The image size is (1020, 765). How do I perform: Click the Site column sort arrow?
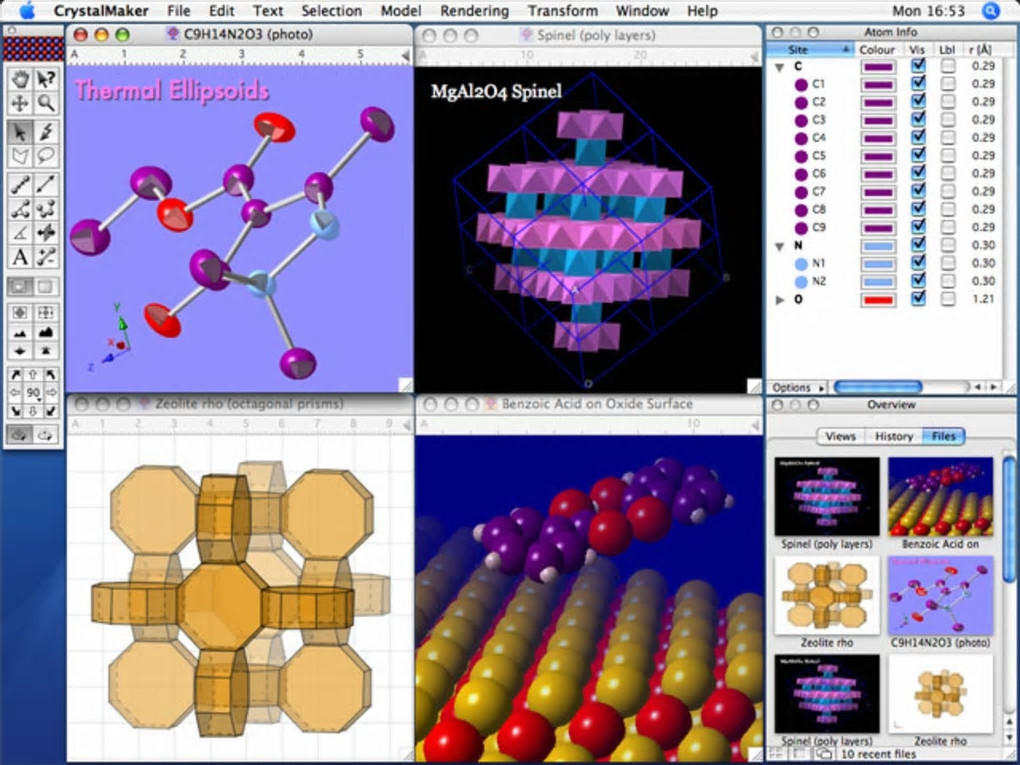point(846,49)
